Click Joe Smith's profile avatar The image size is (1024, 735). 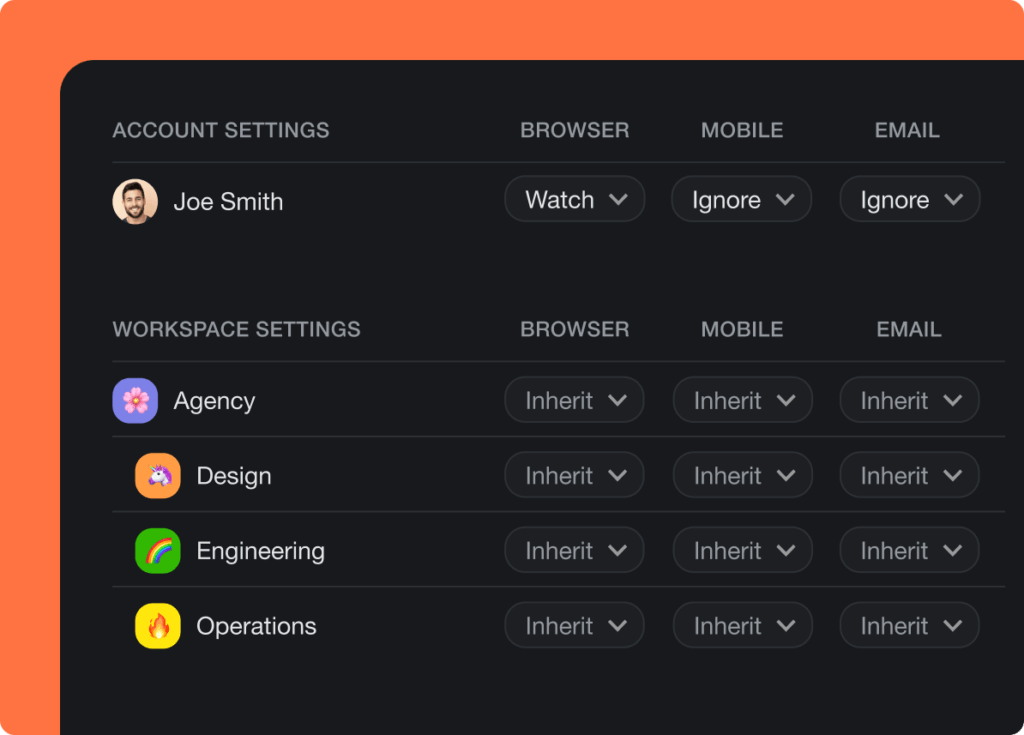(135, 200)
